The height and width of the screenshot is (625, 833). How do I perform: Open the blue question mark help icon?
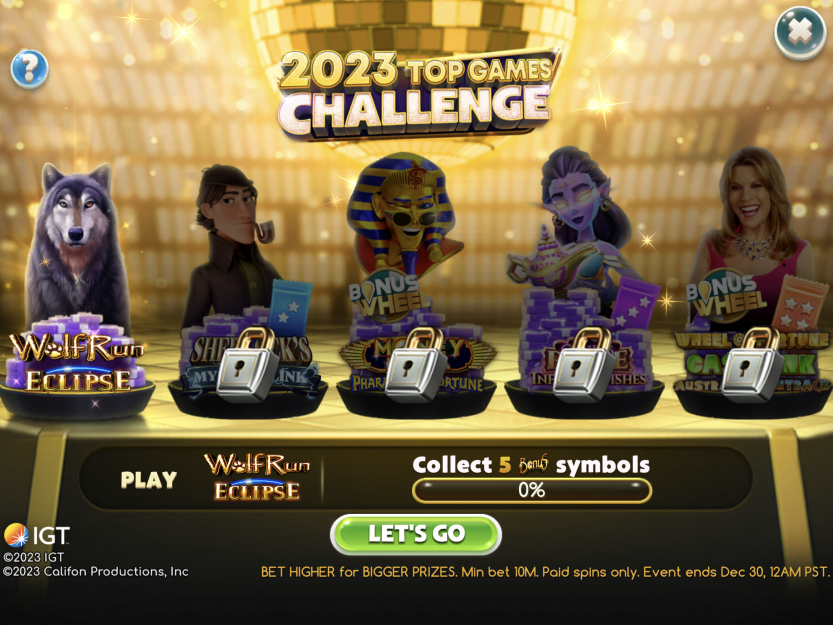point(30,69)
